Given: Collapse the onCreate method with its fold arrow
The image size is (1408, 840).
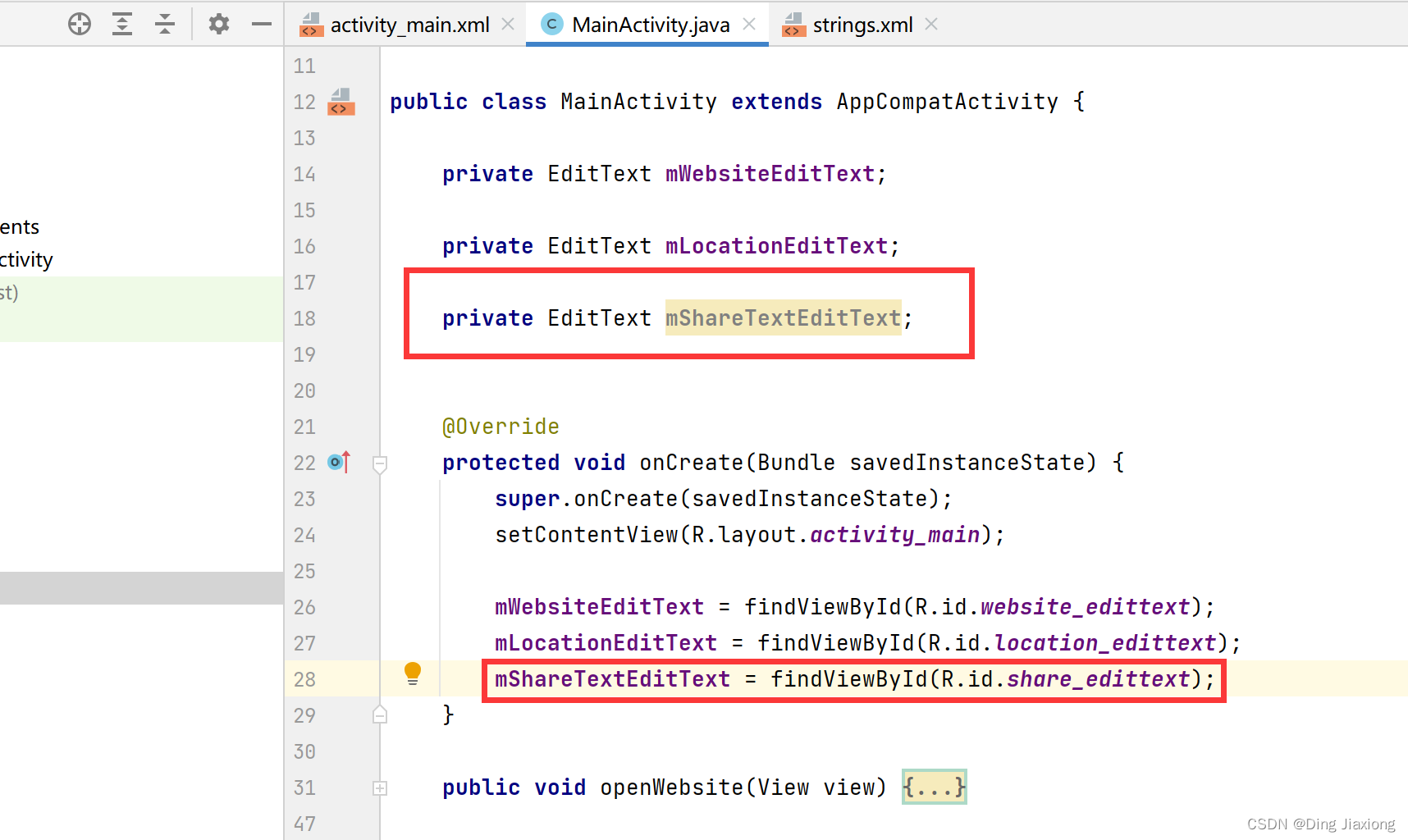Looking at the screenshot, I should click(x=380, y=465).
